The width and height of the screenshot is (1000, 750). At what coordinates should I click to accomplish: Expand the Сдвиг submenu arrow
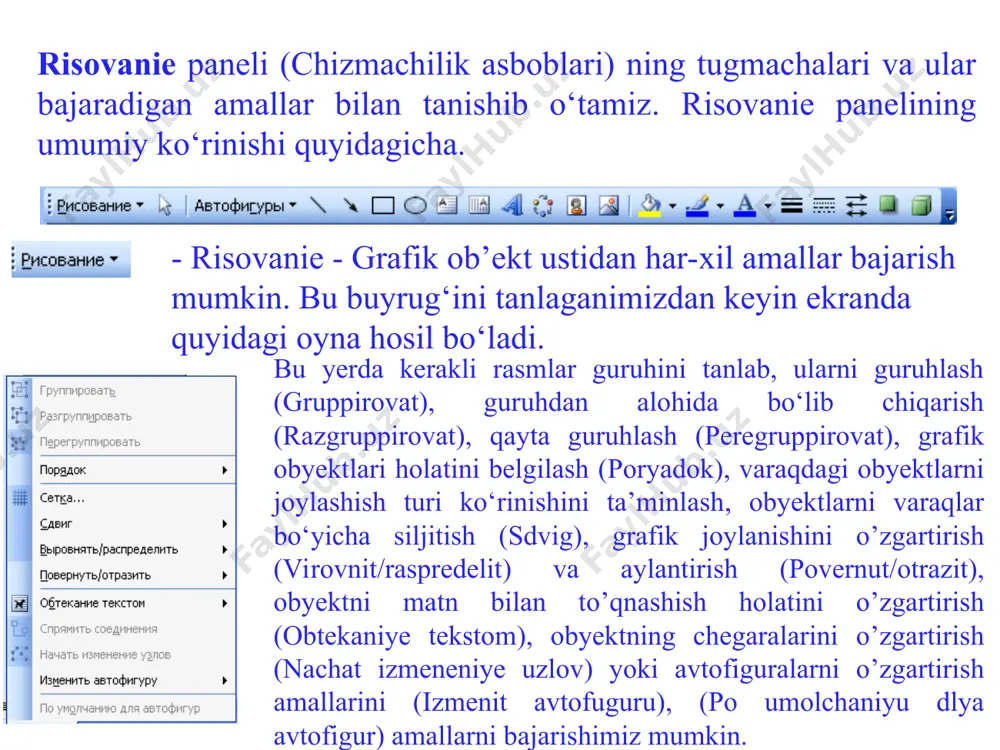pos(224,524)
